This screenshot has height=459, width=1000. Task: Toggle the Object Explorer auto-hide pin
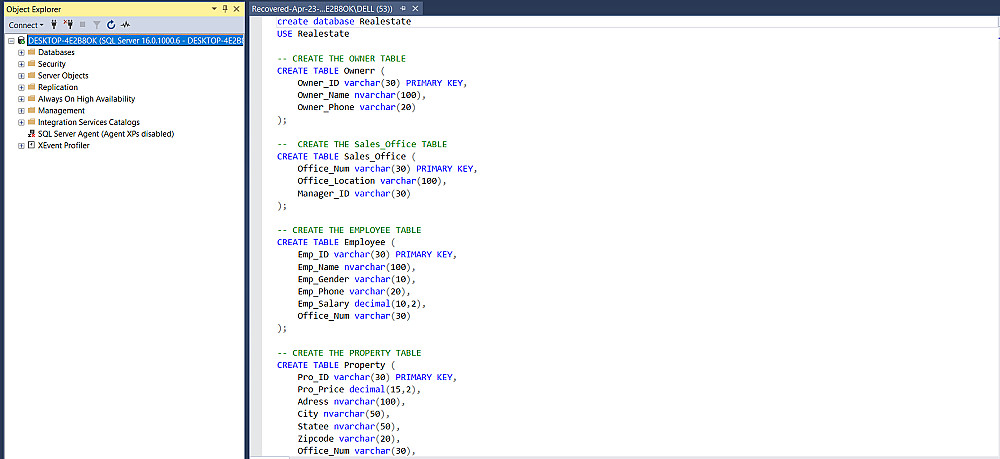224,9
